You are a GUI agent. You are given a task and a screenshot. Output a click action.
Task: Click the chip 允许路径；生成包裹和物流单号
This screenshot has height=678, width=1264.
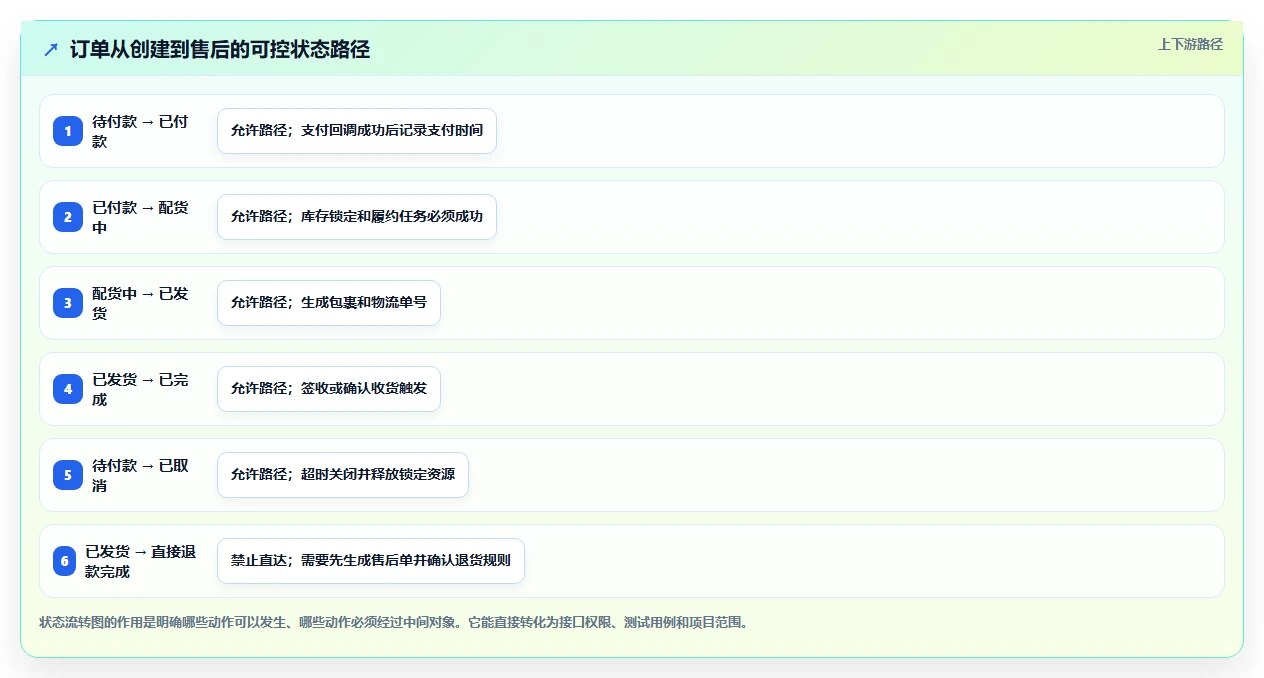tap(329, 303)
